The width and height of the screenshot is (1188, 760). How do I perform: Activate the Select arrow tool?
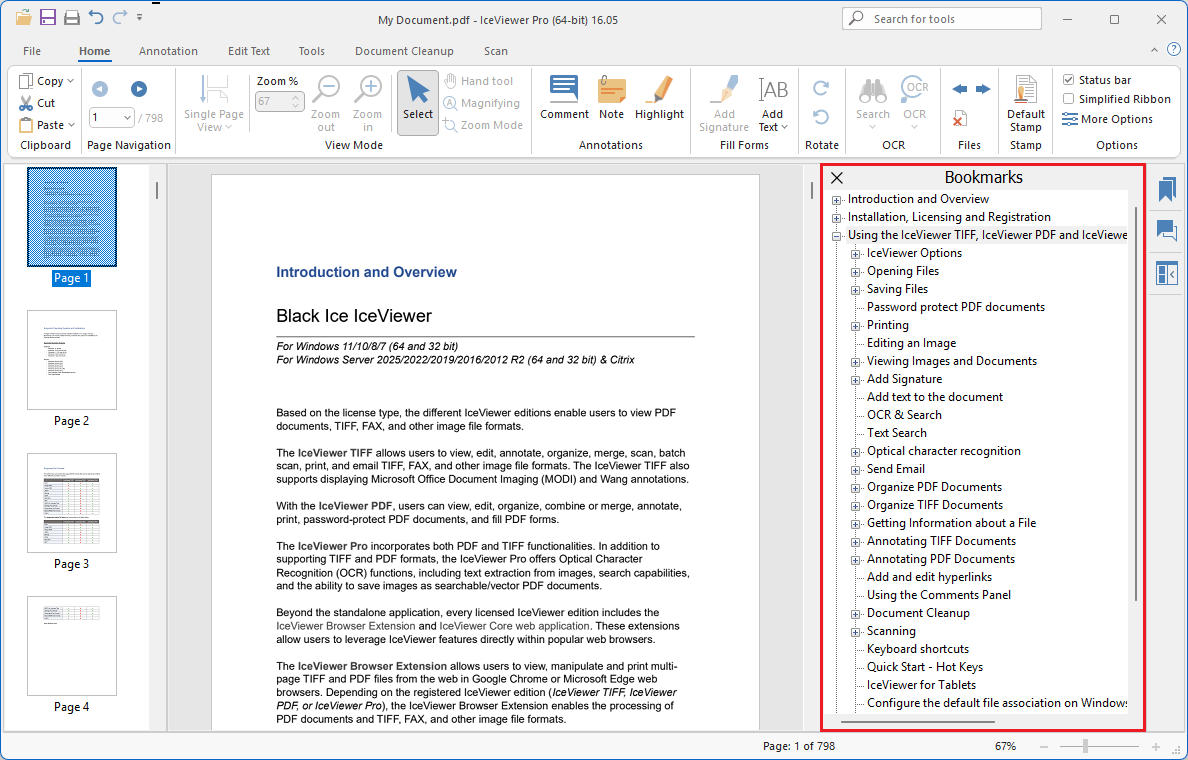click(417, 103)
